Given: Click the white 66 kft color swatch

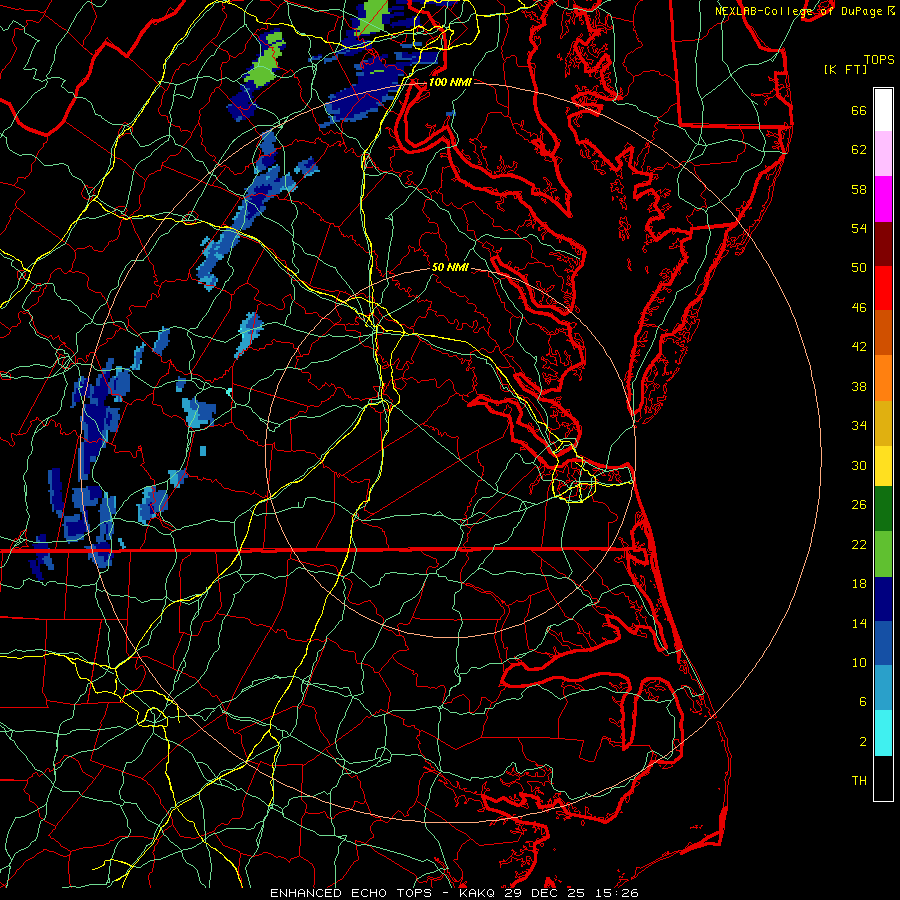Looking at the screenshot, I should tap(883, 110).
